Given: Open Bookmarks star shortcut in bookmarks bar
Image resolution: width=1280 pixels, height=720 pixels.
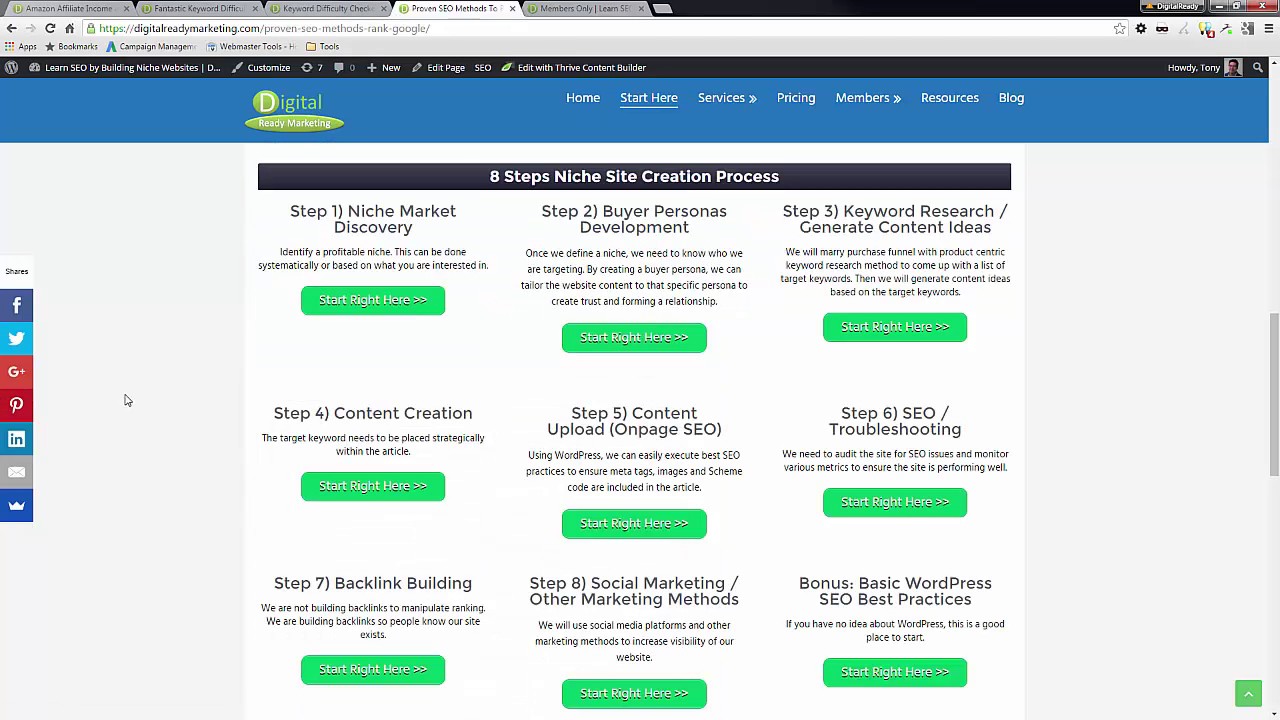Looking at the screenshot, I should (x=71, y=46).
